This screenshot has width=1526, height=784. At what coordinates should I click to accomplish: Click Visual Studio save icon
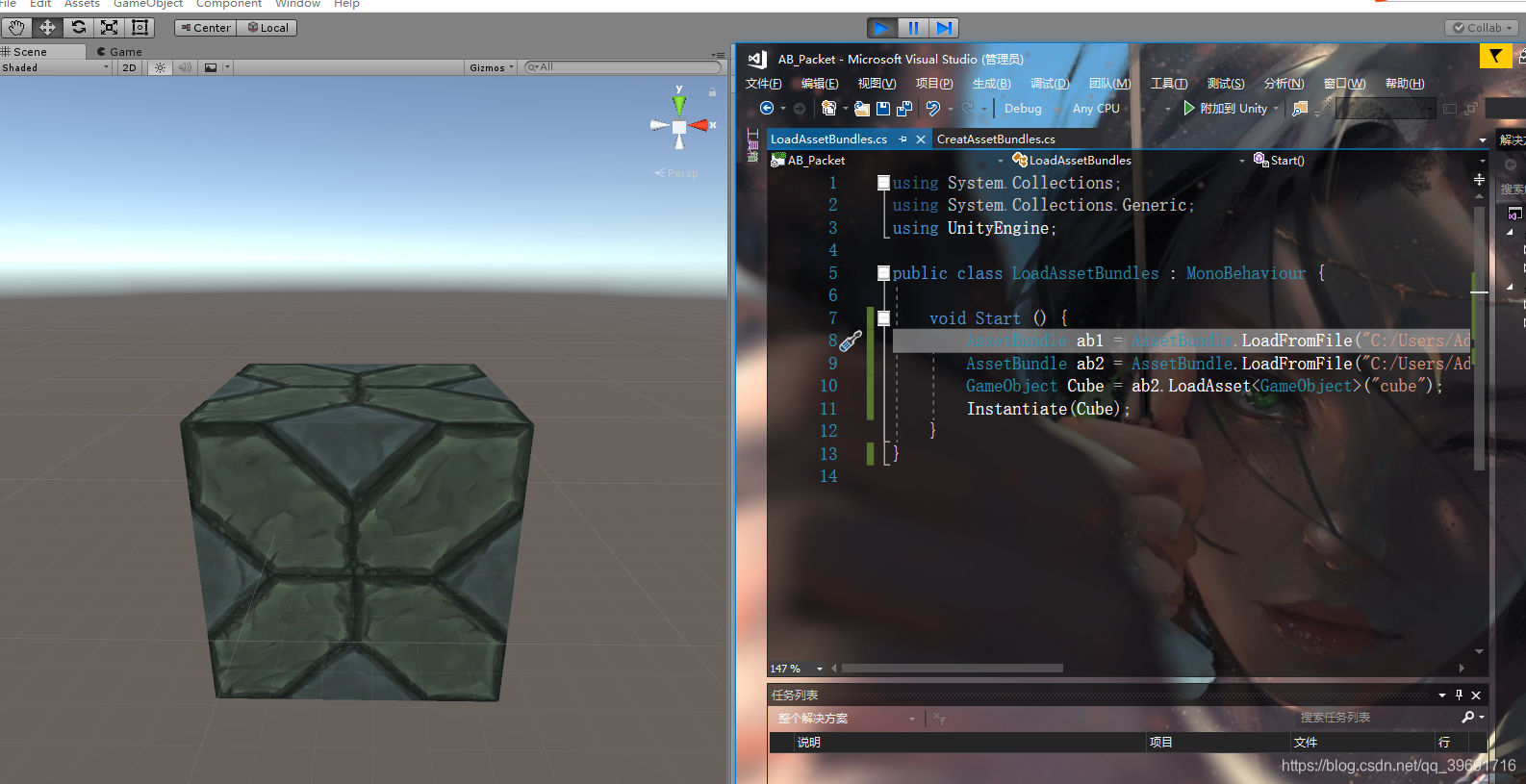pos(883,109)
